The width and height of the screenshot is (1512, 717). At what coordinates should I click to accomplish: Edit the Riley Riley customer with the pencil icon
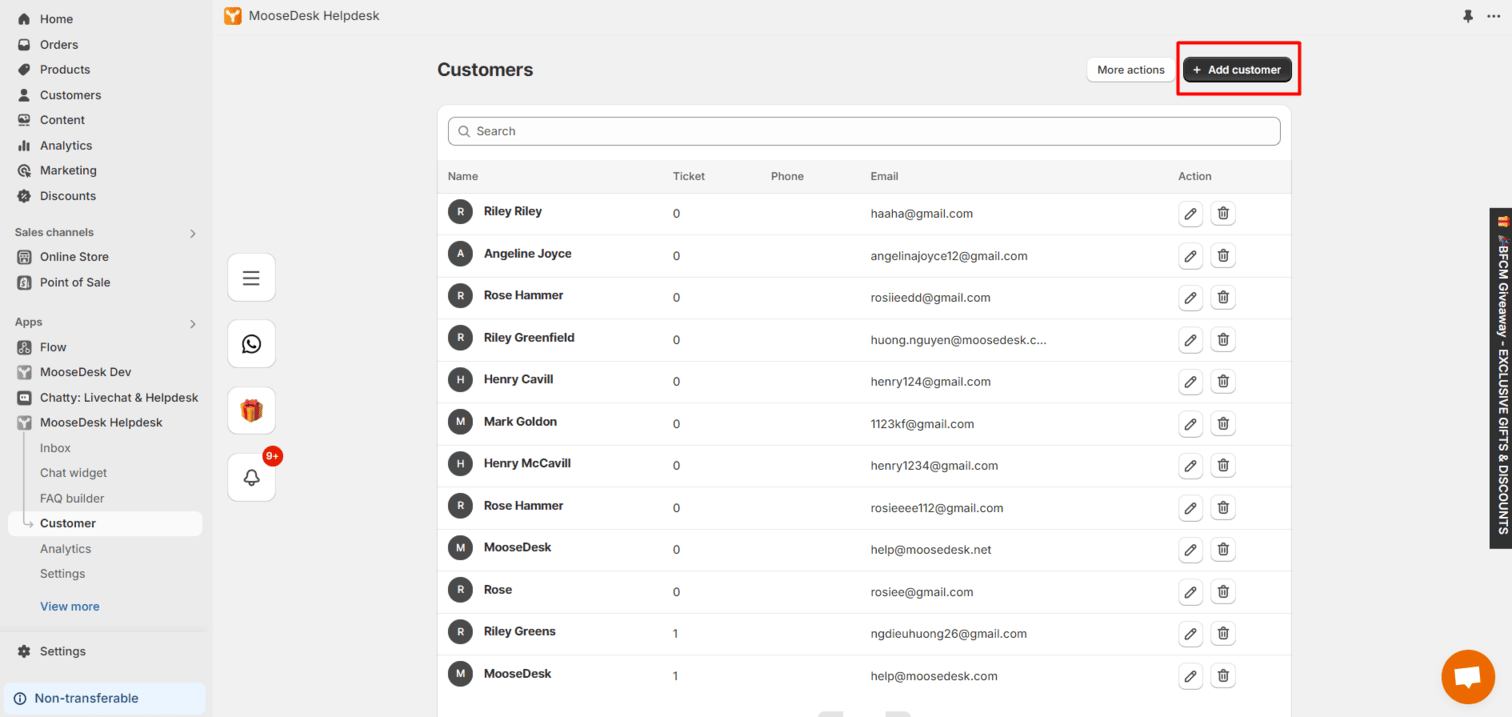(1190, 213)
